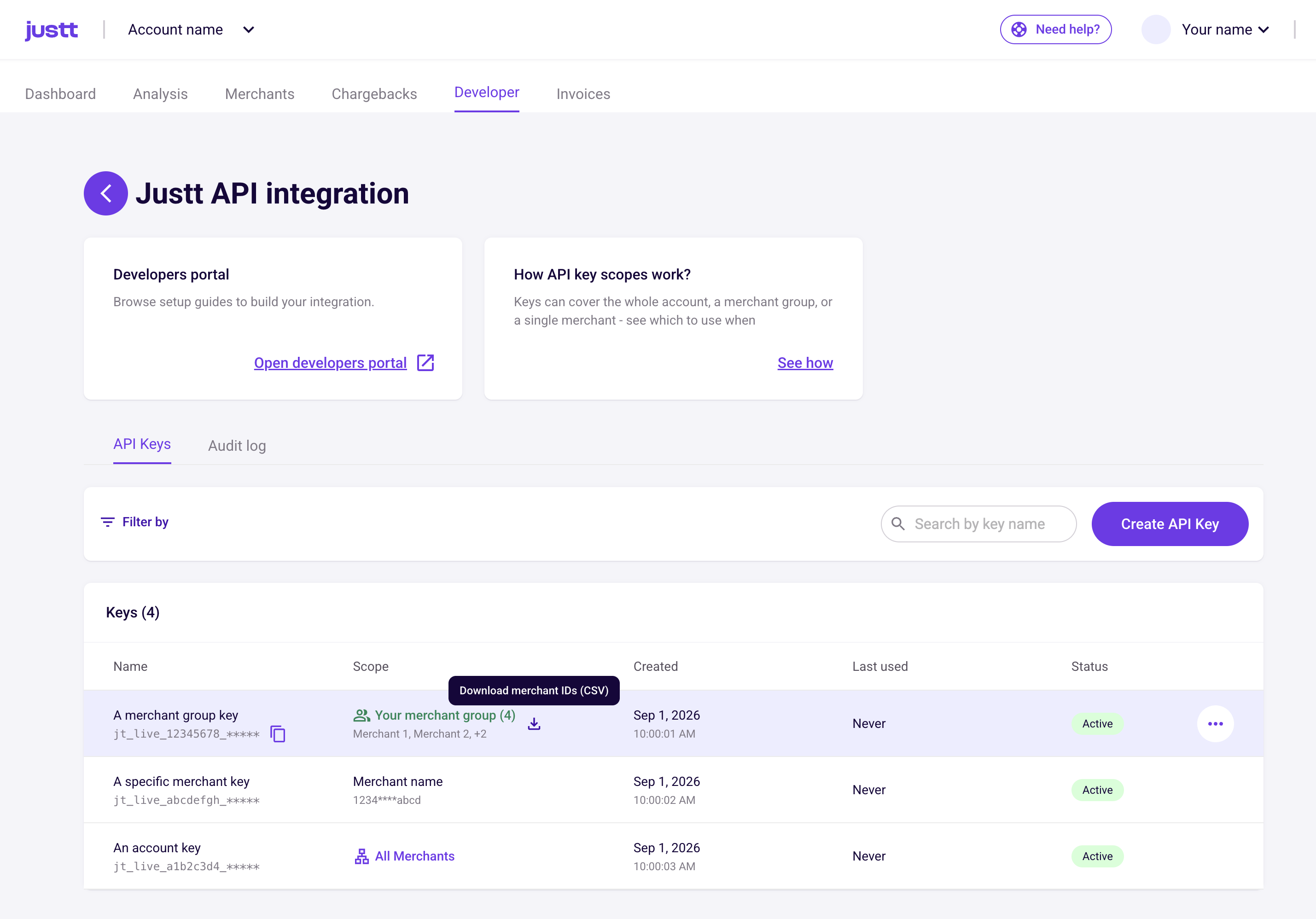The height and width of the screenshot is (919, 1316).
Task: Follow the See how link
Action: coord(805,363)
